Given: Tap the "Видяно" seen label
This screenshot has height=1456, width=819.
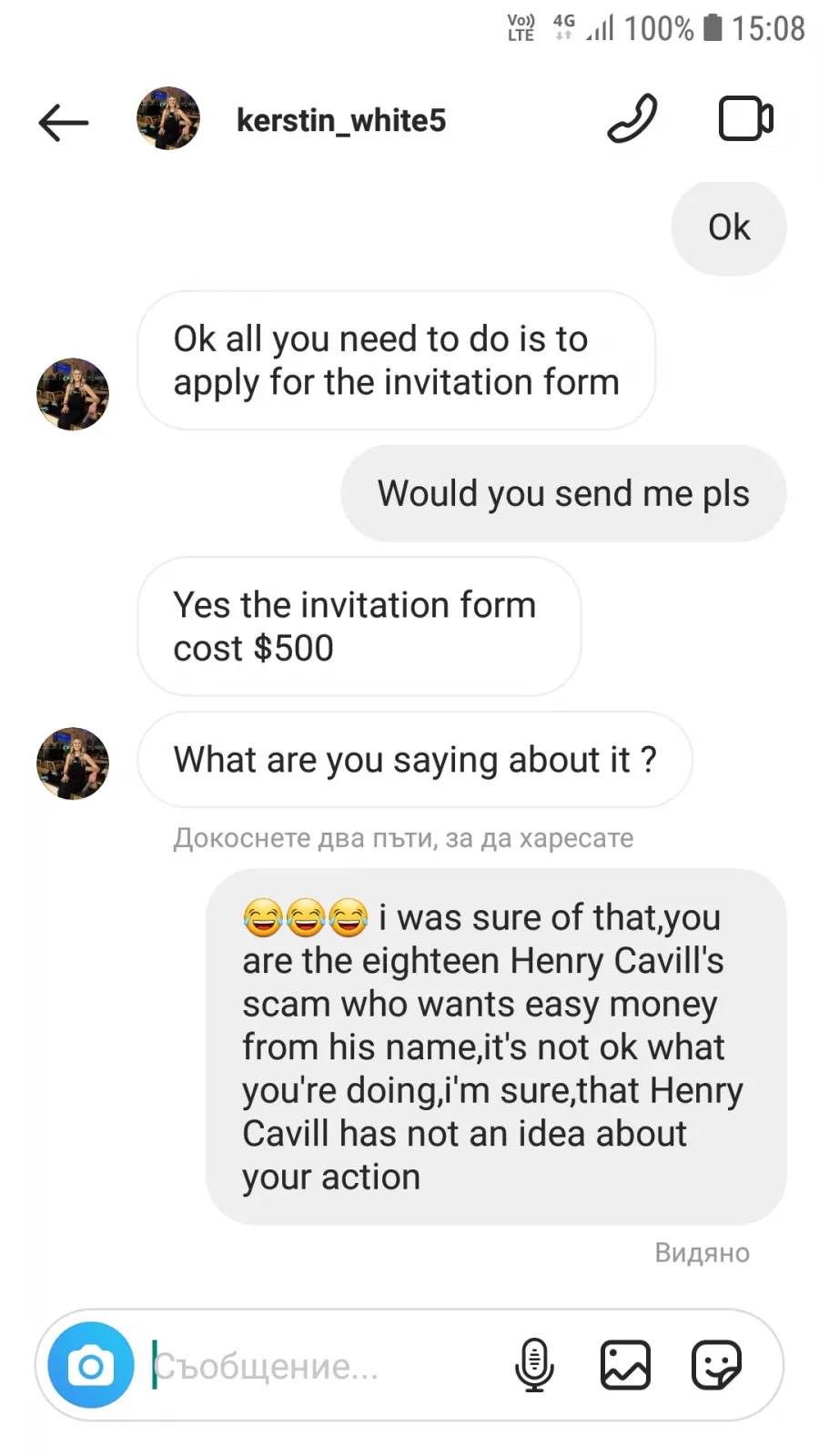Looking at the screenshot, I should (703, 1253).
